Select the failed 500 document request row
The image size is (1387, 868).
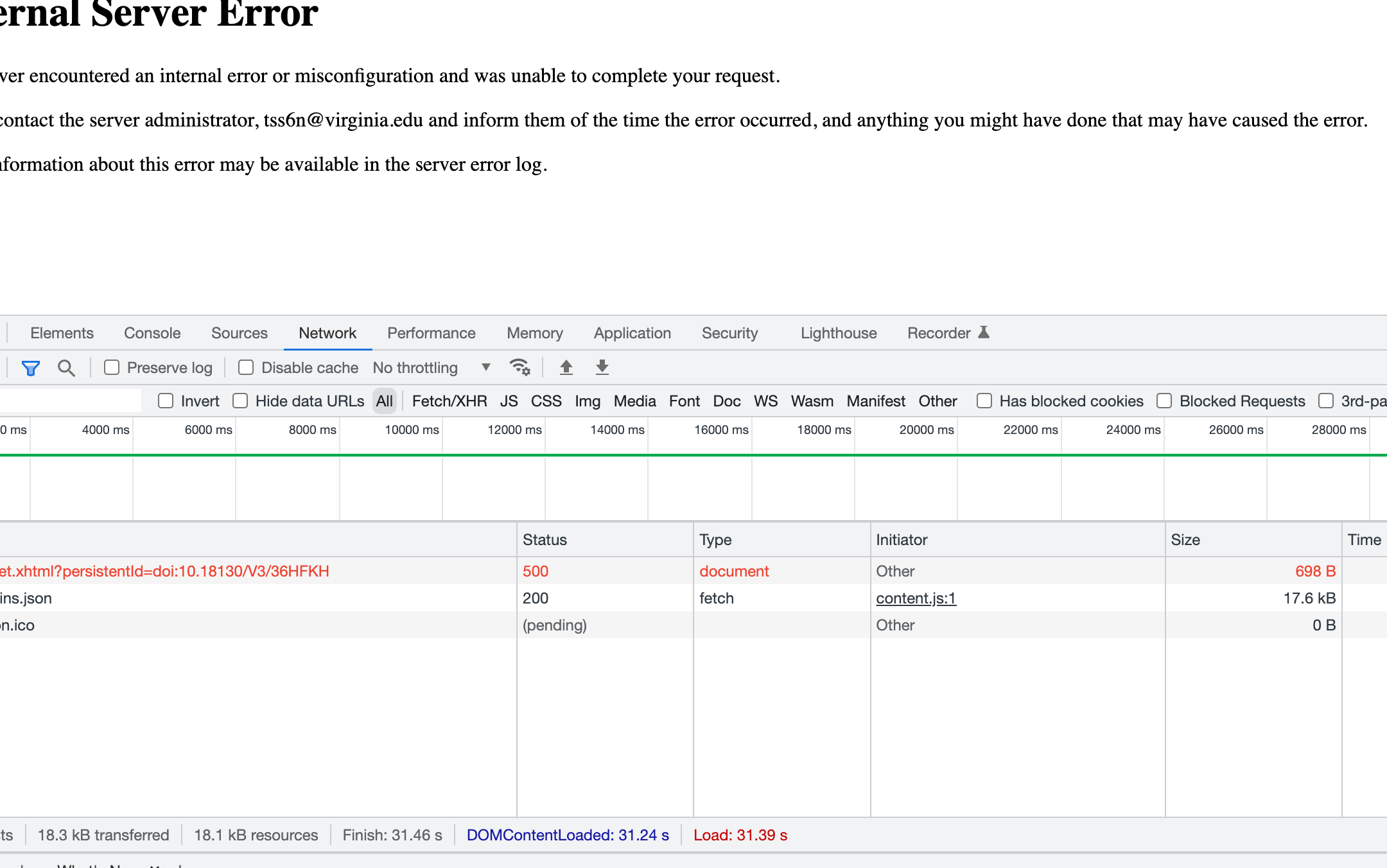click(x=164, y=571)
